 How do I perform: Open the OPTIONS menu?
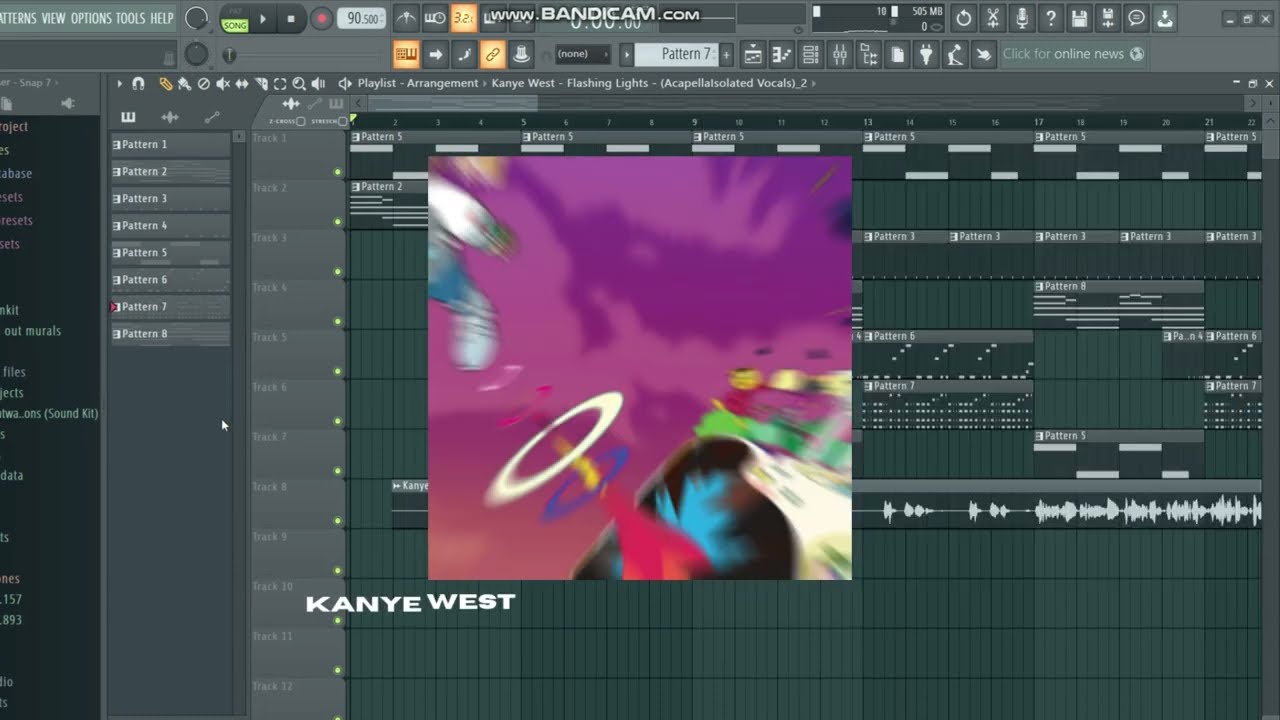pyautogui.click(x=91, y=18)
